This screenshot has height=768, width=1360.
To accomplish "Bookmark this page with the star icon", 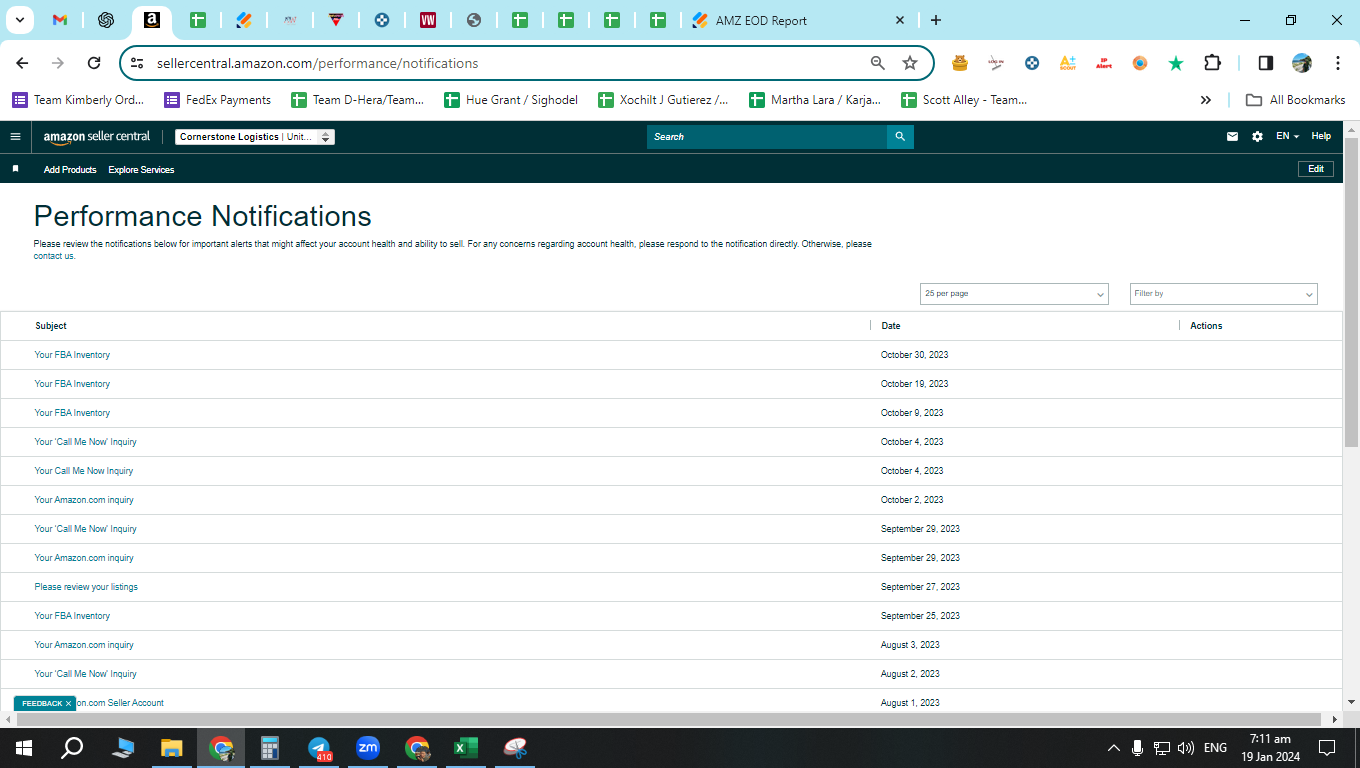I will [910, 63].
